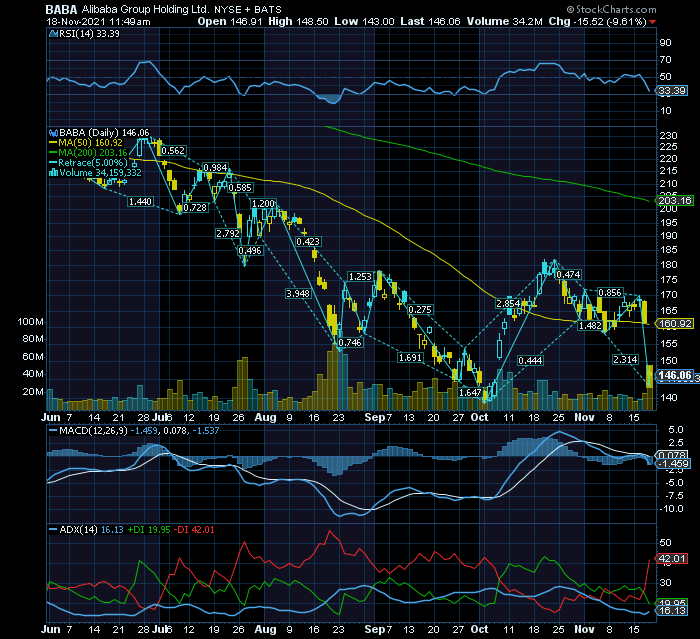Click the 0.984 retracement label

pos(215,167)
